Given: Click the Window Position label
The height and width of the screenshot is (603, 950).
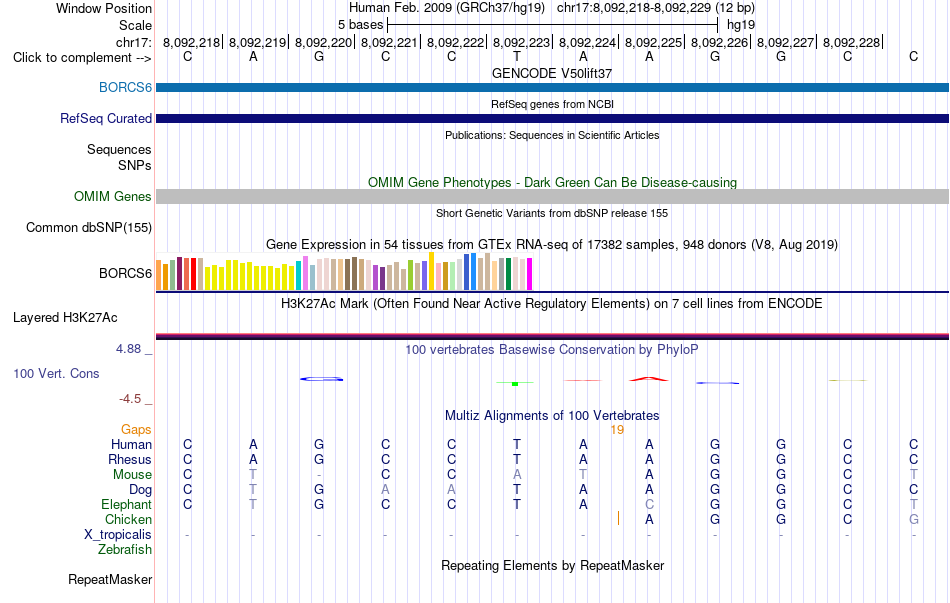Looking at the screenshot, I should coord(104,8).
